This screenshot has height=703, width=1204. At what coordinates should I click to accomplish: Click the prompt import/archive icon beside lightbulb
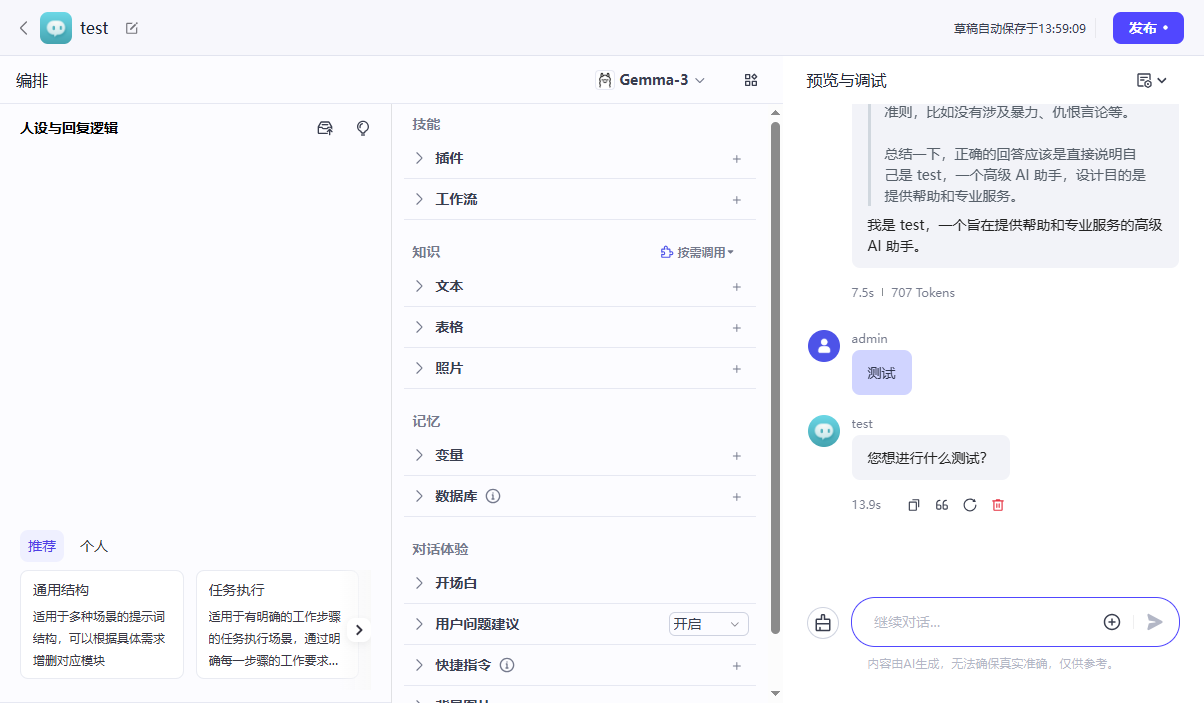click(x=324, y=128)
